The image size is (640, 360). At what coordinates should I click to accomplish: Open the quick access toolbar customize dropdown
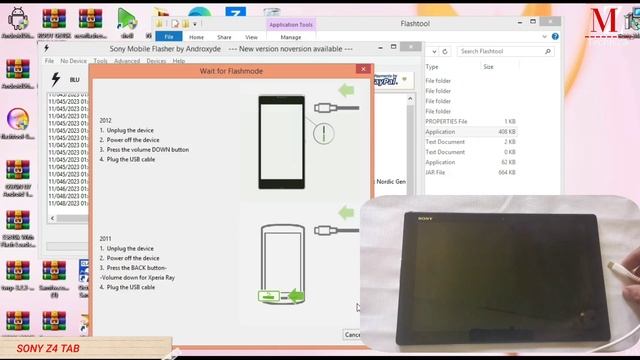point(195,24)
